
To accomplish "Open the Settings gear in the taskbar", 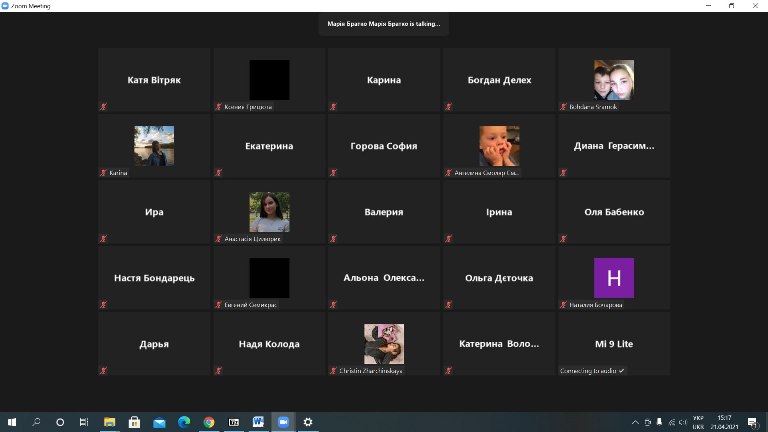I will [308, 422].
